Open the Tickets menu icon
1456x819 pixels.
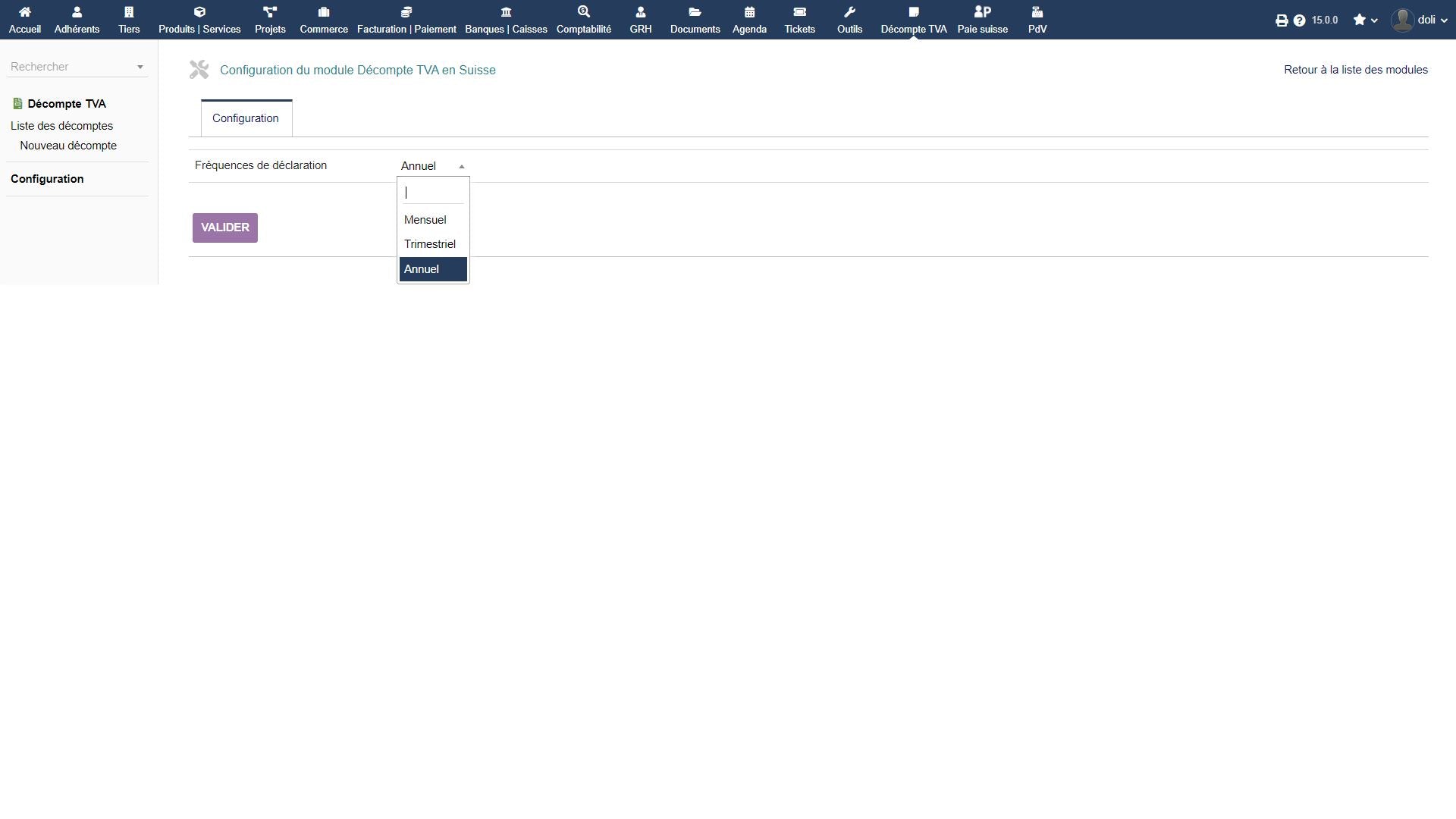point(799,12)
